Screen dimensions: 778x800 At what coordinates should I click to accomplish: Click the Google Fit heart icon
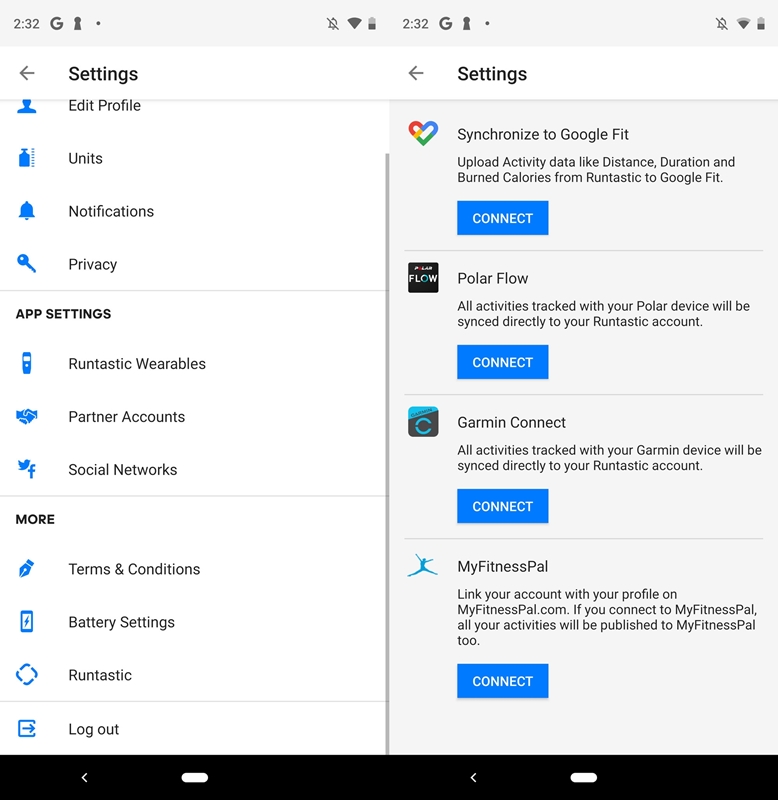423,133
